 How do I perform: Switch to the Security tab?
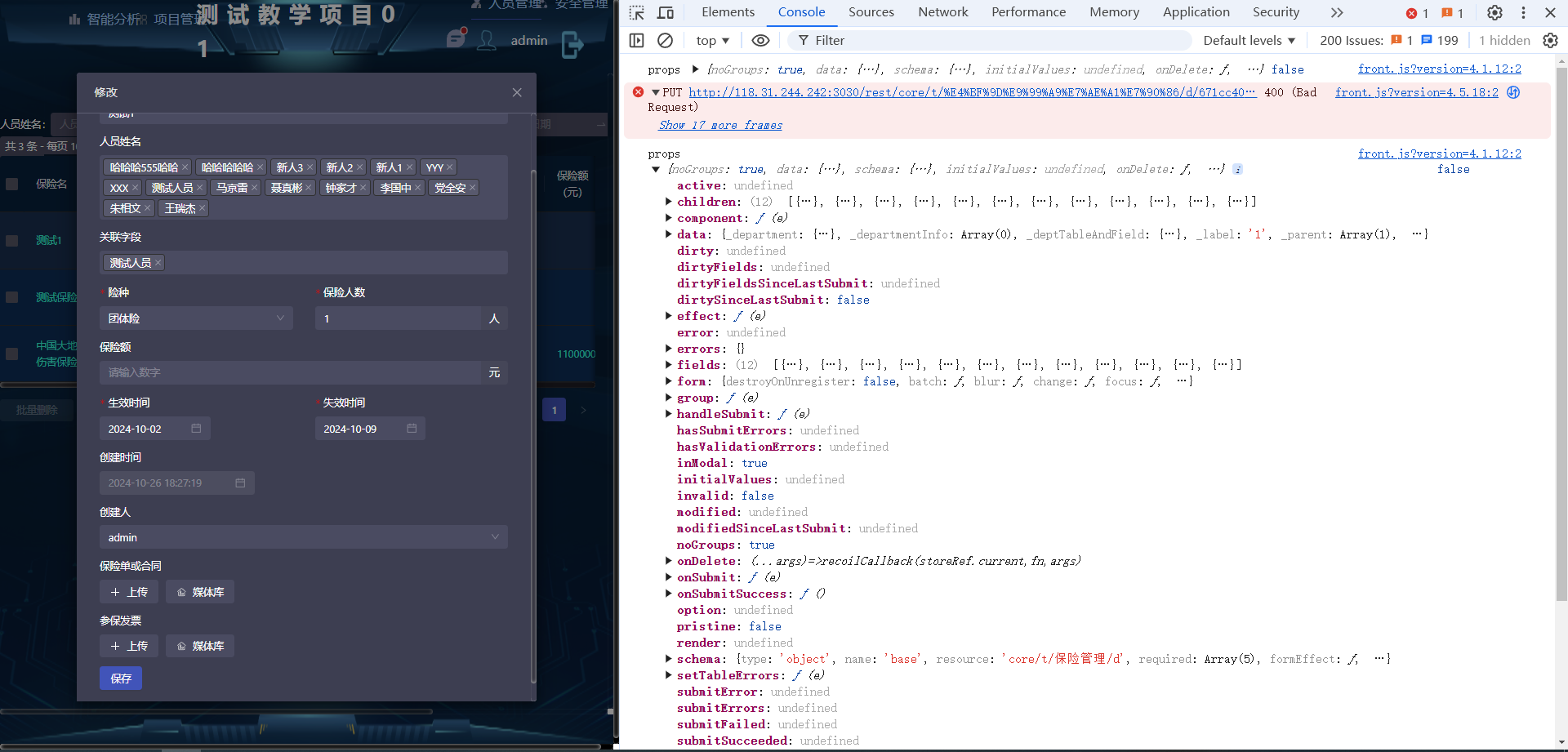[x=1276, y=12]
